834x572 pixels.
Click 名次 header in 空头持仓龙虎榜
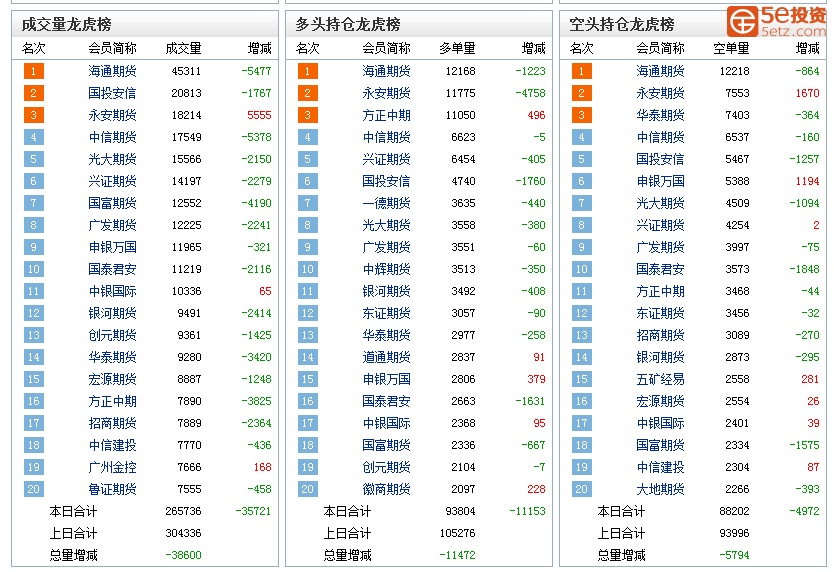coord(581,48)
